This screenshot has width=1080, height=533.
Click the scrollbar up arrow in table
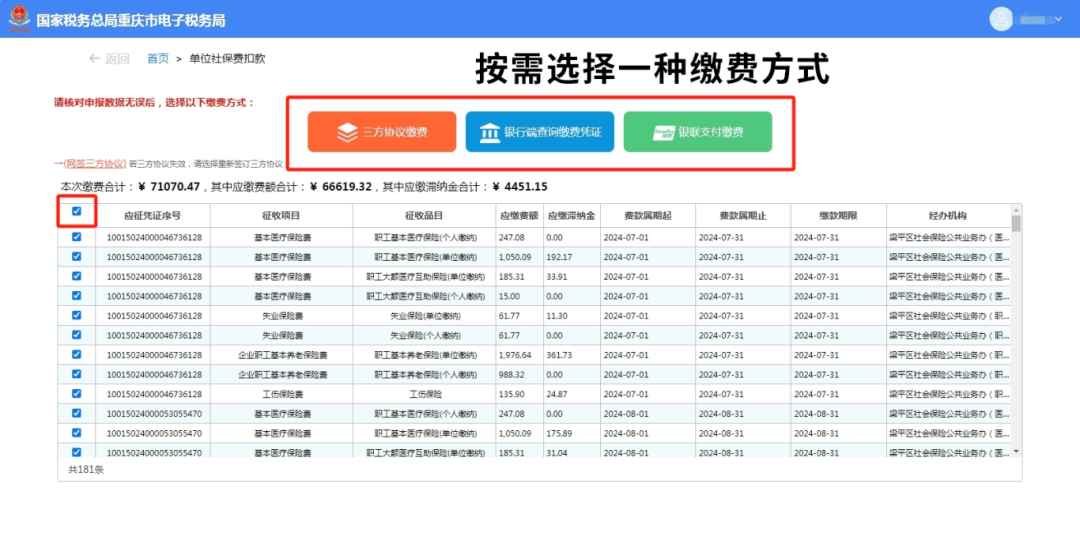click(x=1016, y=211)
